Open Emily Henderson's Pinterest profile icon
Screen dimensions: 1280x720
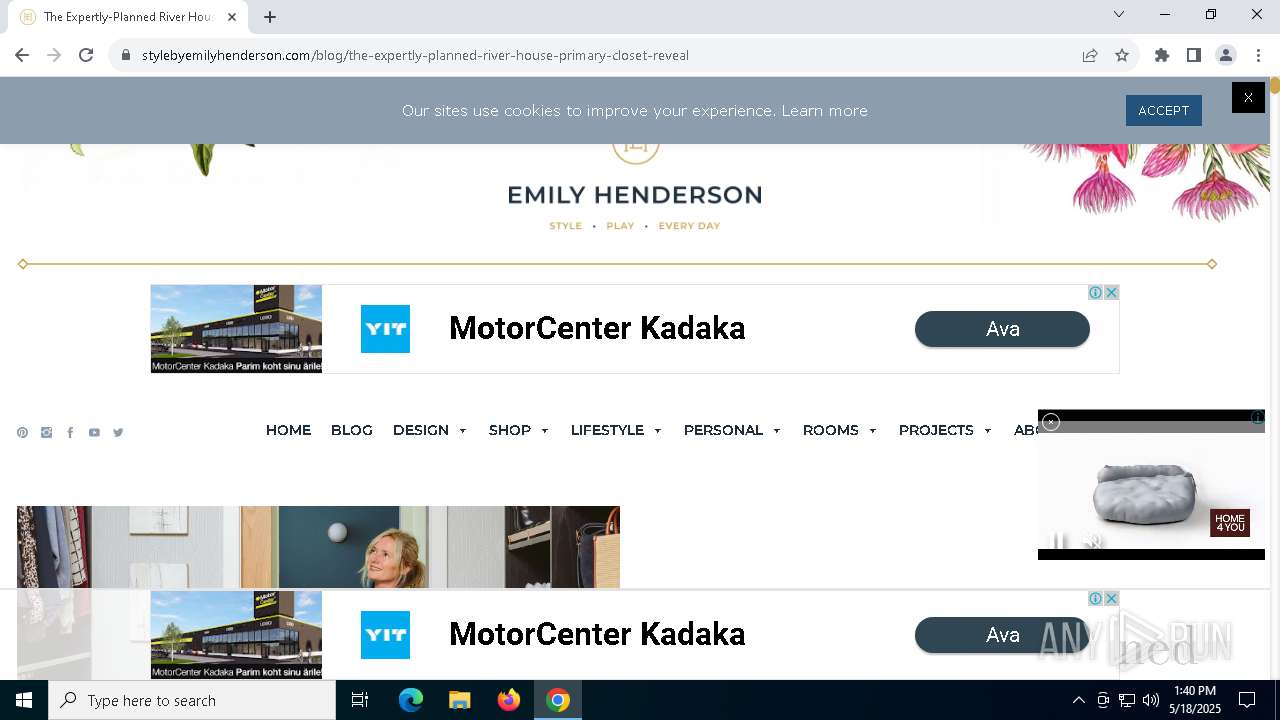point(22,433)
